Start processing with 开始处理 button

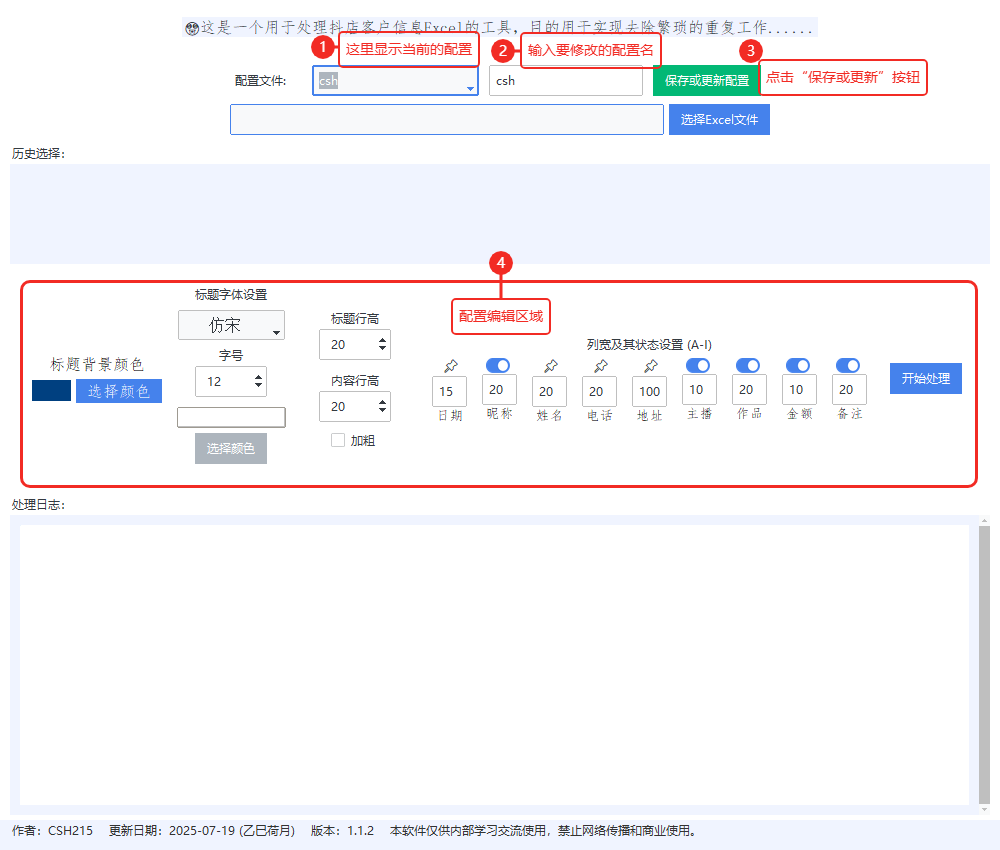pyautogui.click(x=925, y=378)
